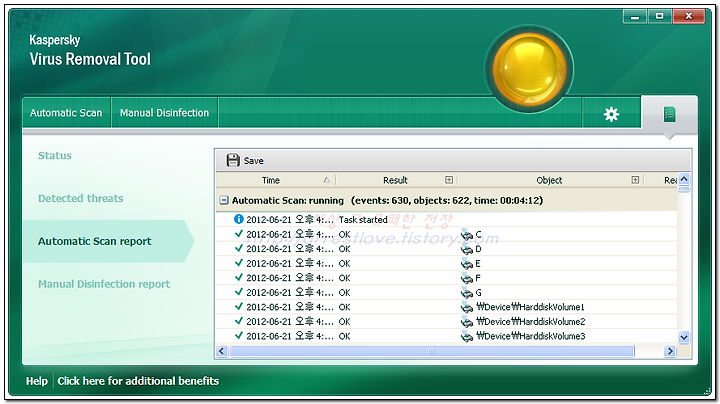Click the green checkmark on C row
Image resolution: width=720 pixels, height=404 pixels.
point(238,234)
